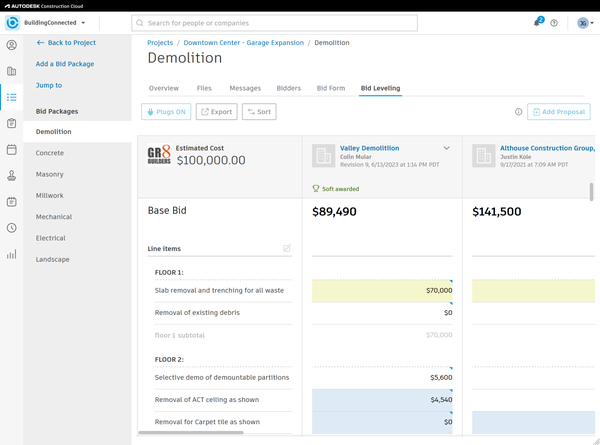Viewport: 600px width, 445px height.
Task: Select the Landscape bid package
Action: click(77, 259)
